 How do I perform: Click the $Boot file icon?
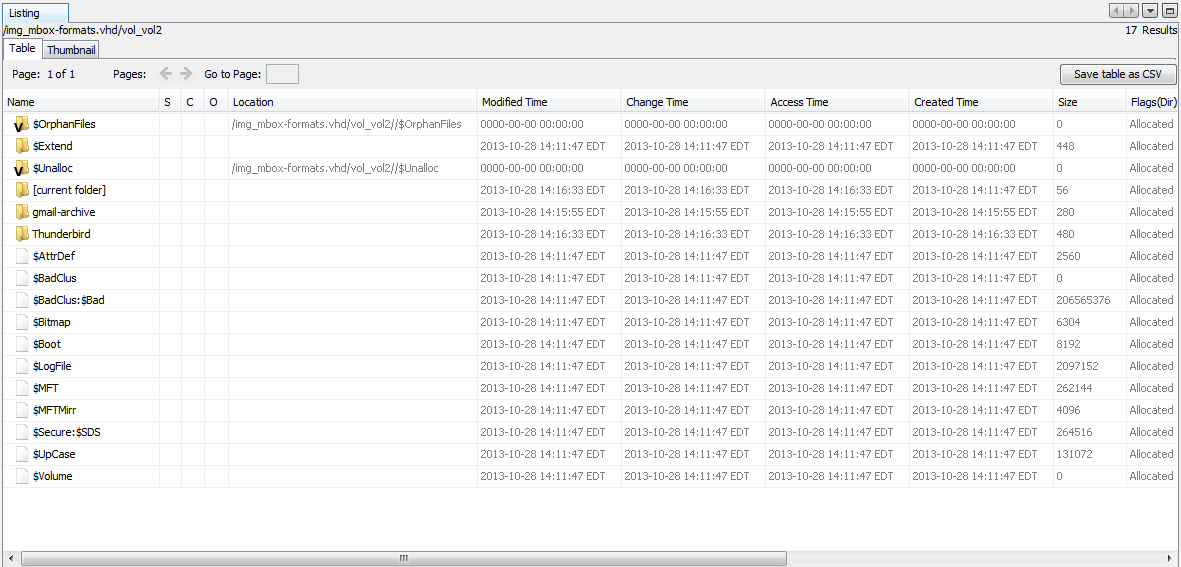pyautogui.click(x=22, y=344)
